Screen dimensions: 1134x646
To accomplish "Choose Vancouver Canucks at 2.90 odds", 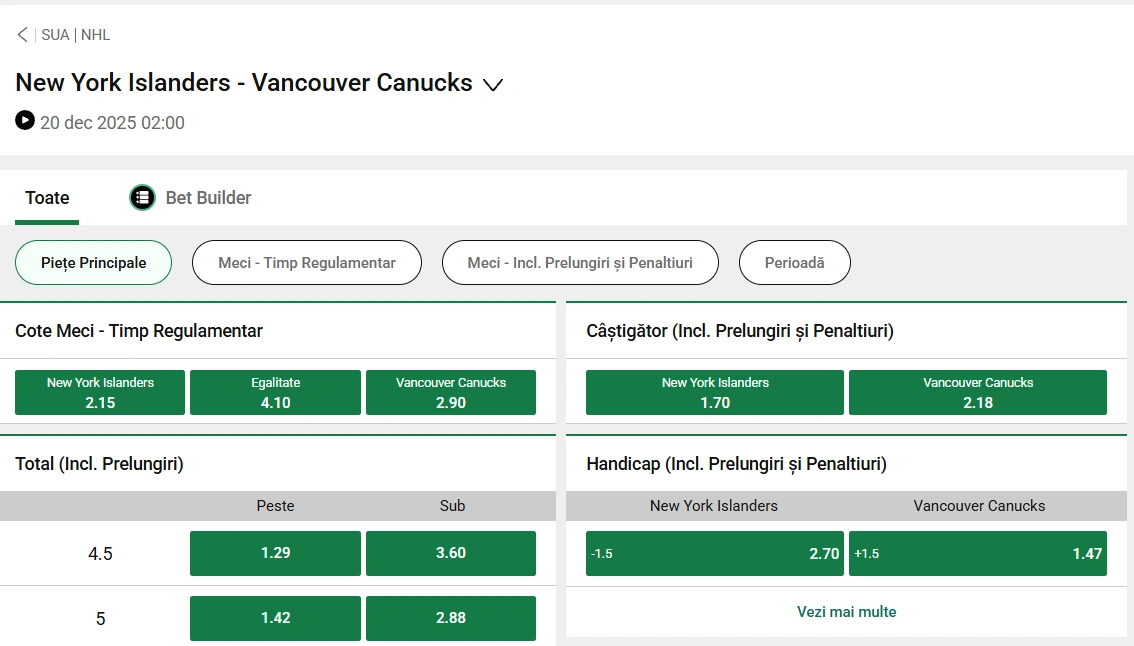I will [x=451, y=392].
